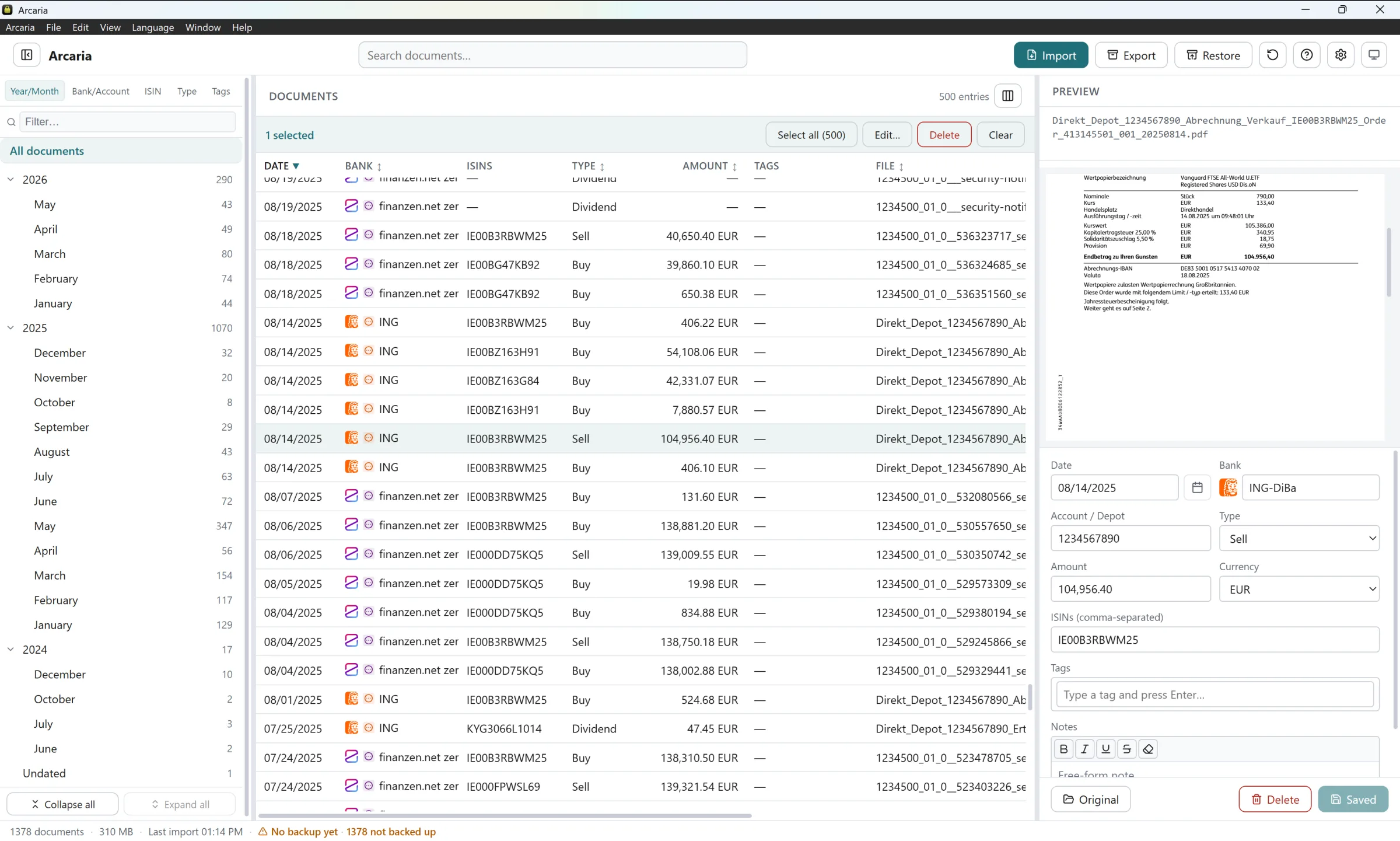This screenshot has height=841, width=1400.
Task: Click the Export button
Action: [1131, 55]
